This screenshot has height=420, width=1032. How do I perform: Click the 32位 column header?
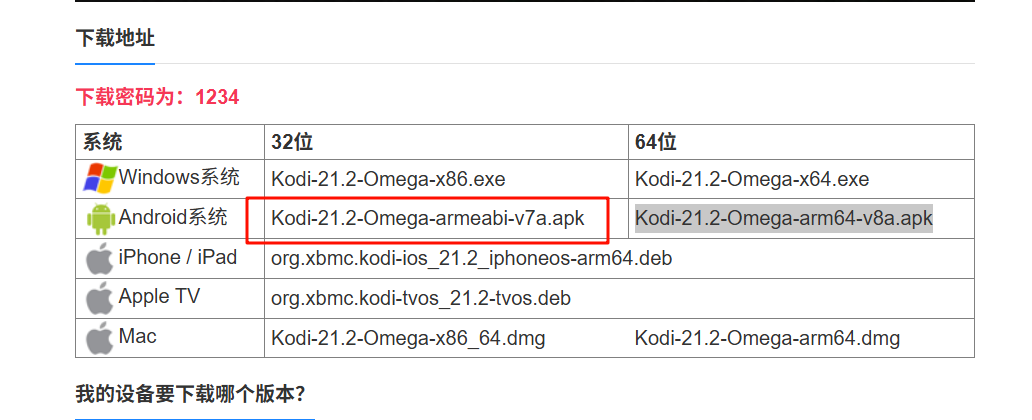[292, 142]
